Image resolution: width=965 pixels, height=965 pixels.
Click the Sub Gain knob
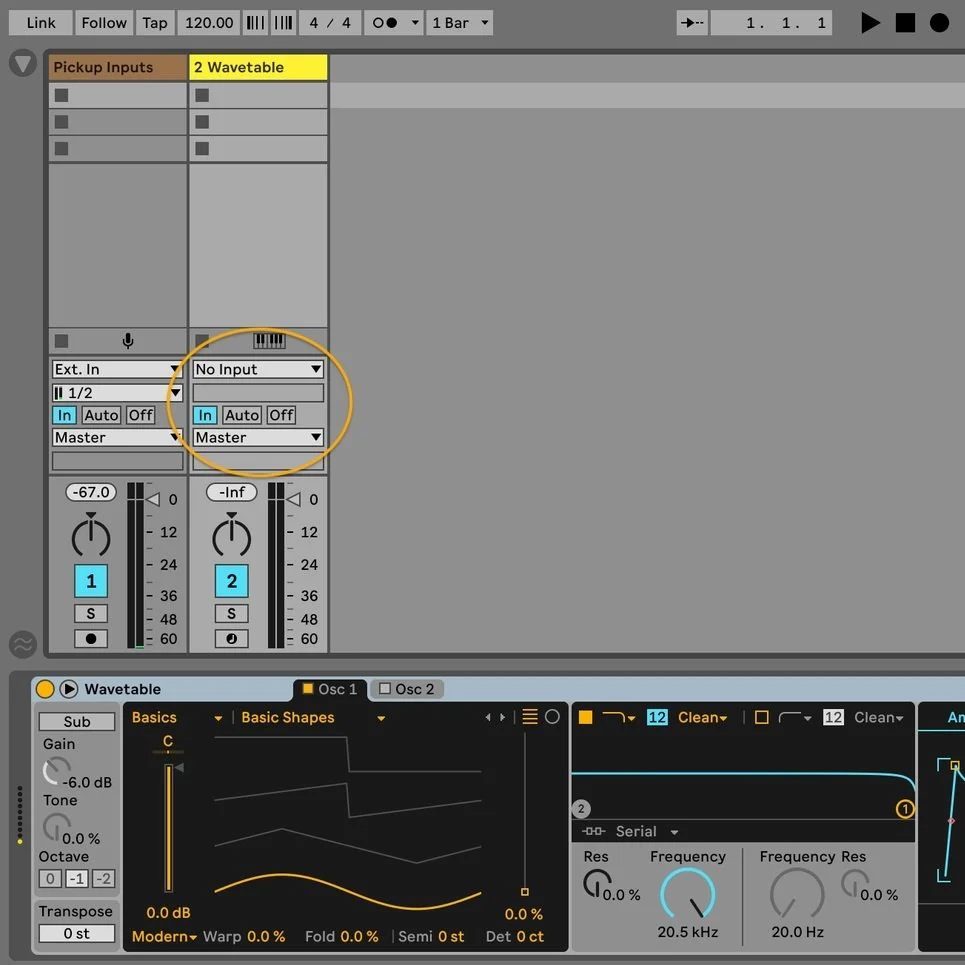click(x=55, y=771)
